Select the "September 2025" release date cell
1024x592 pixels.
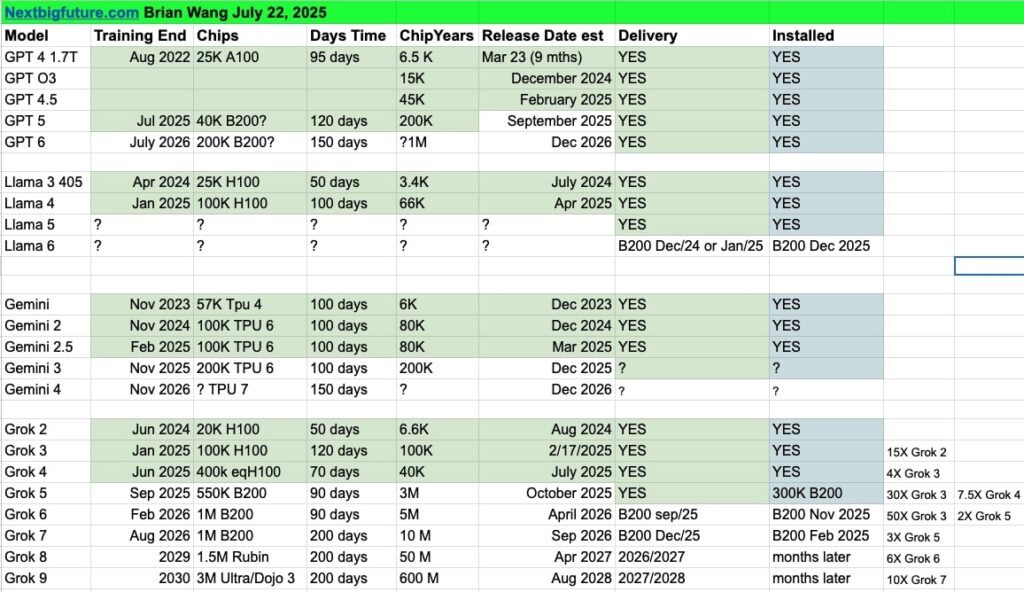547,121
